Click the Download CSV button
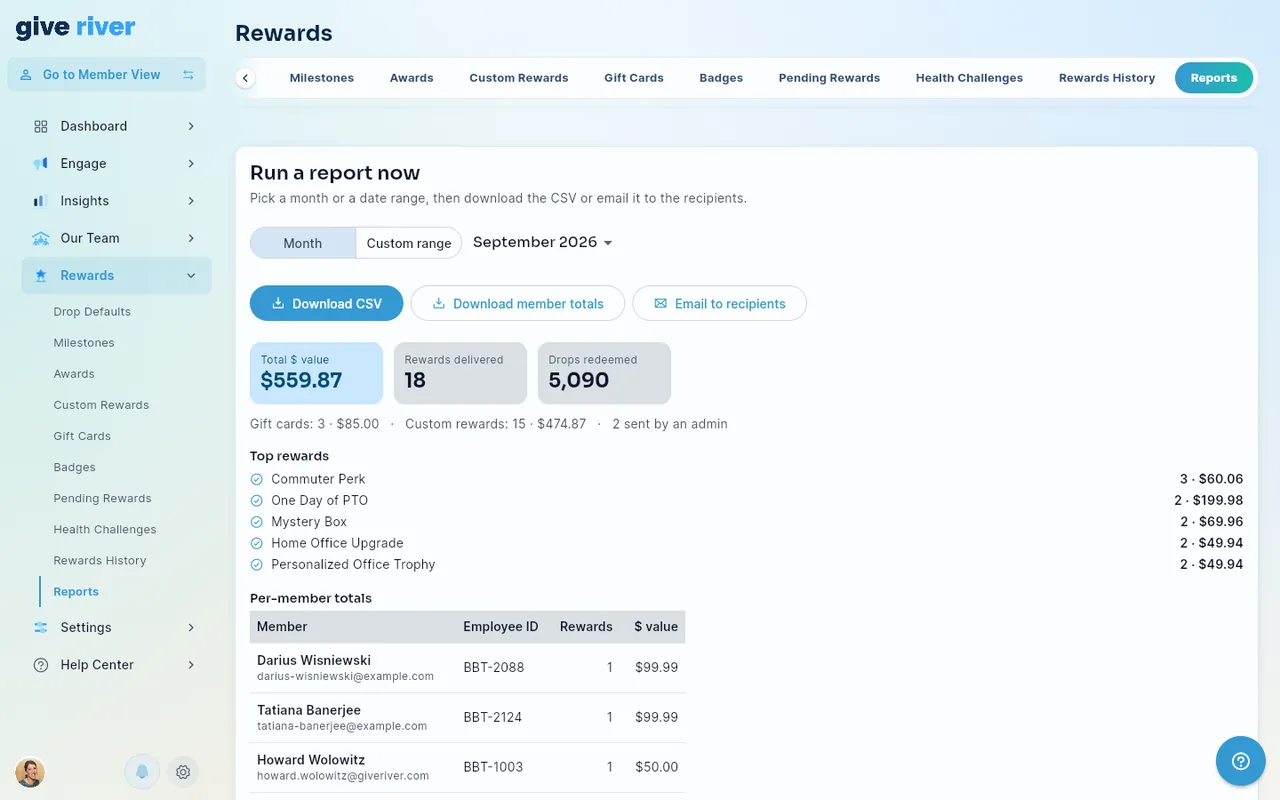This screenshot has height=800, width=1280. point(327,304)
